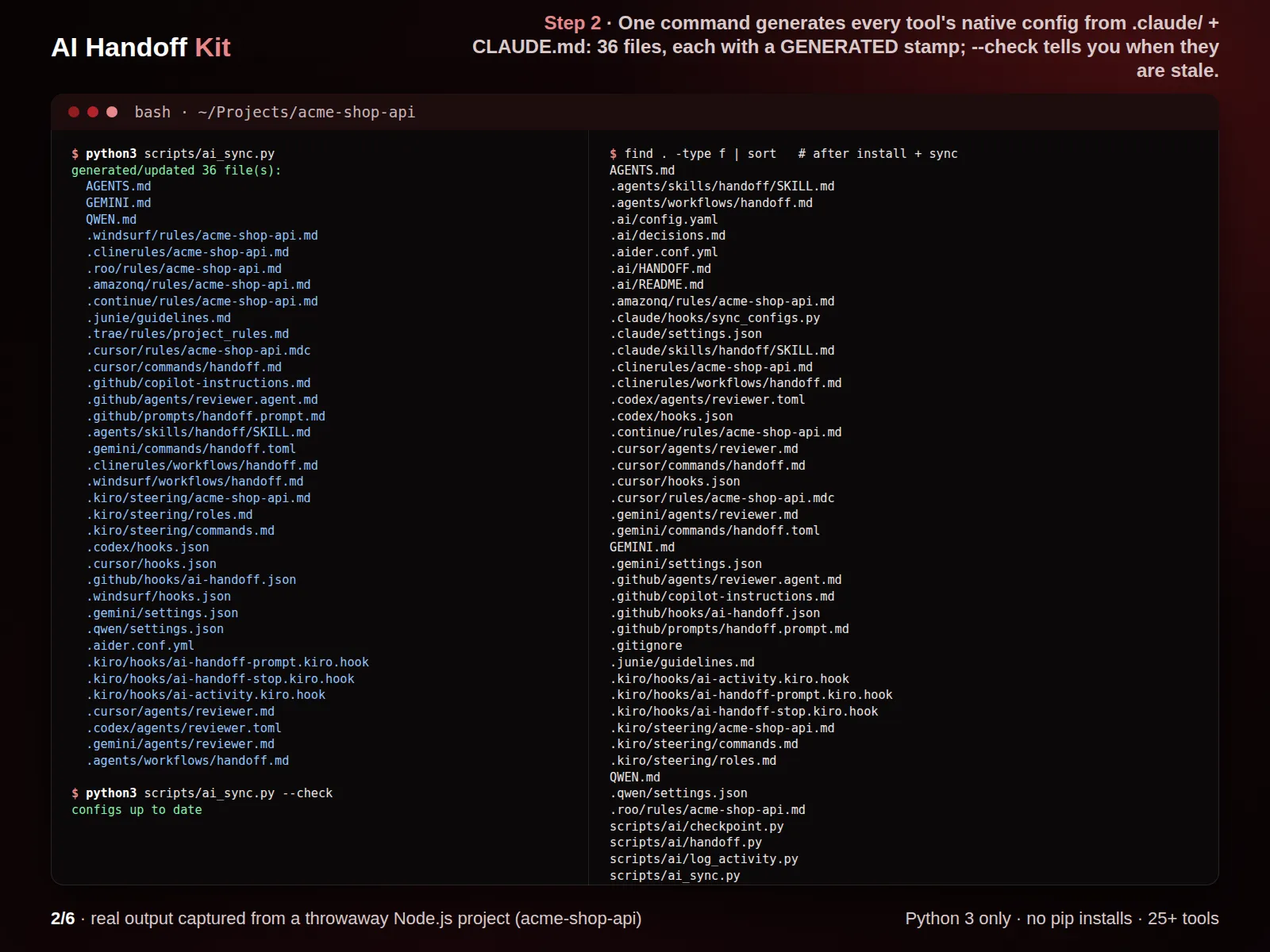The image size is (1270, 952).
Task: Click the 'Step 2' label in the header
Action: (572, 23)
